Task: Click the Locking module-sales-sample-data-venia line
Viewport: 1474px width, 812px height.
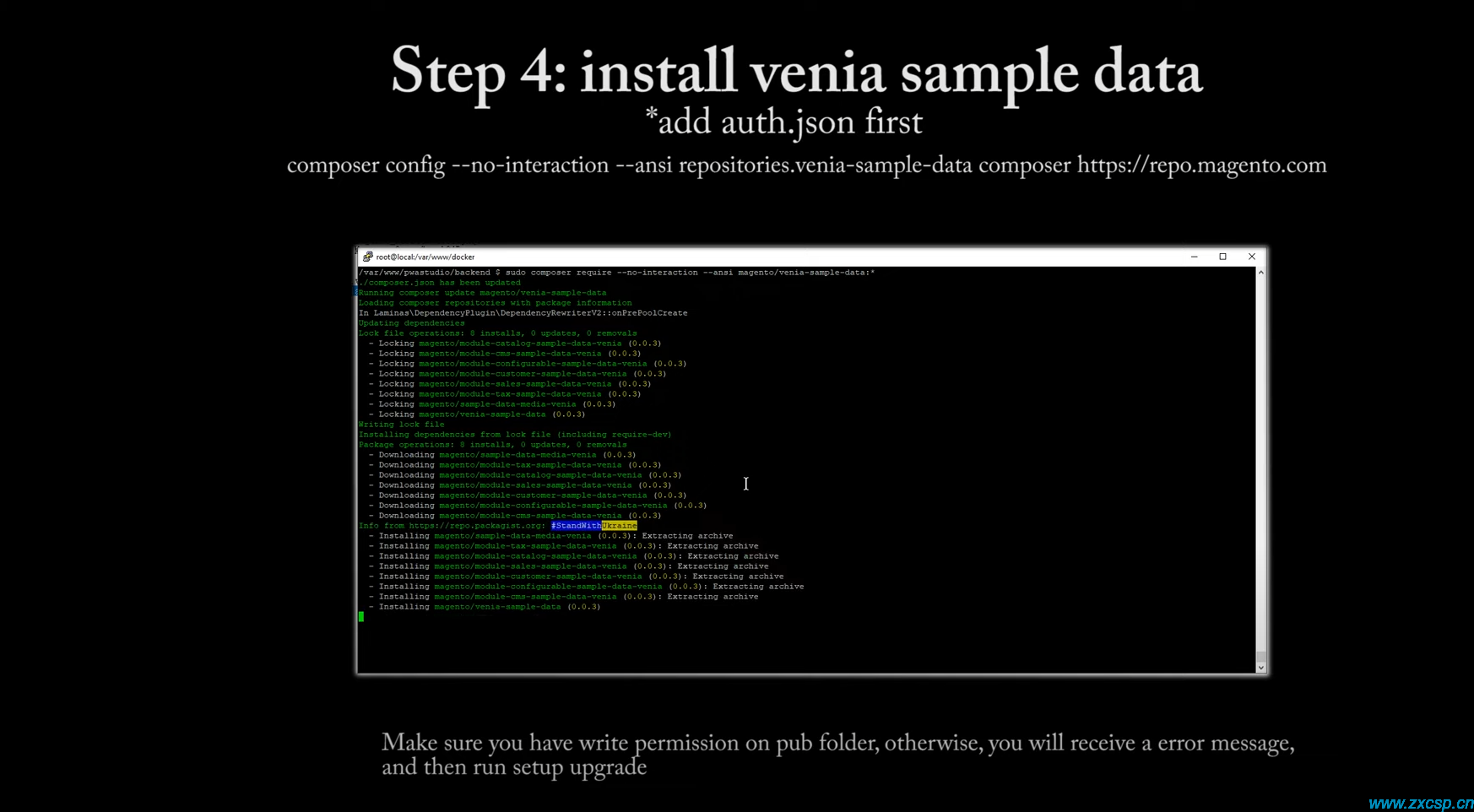Action: 510,384
